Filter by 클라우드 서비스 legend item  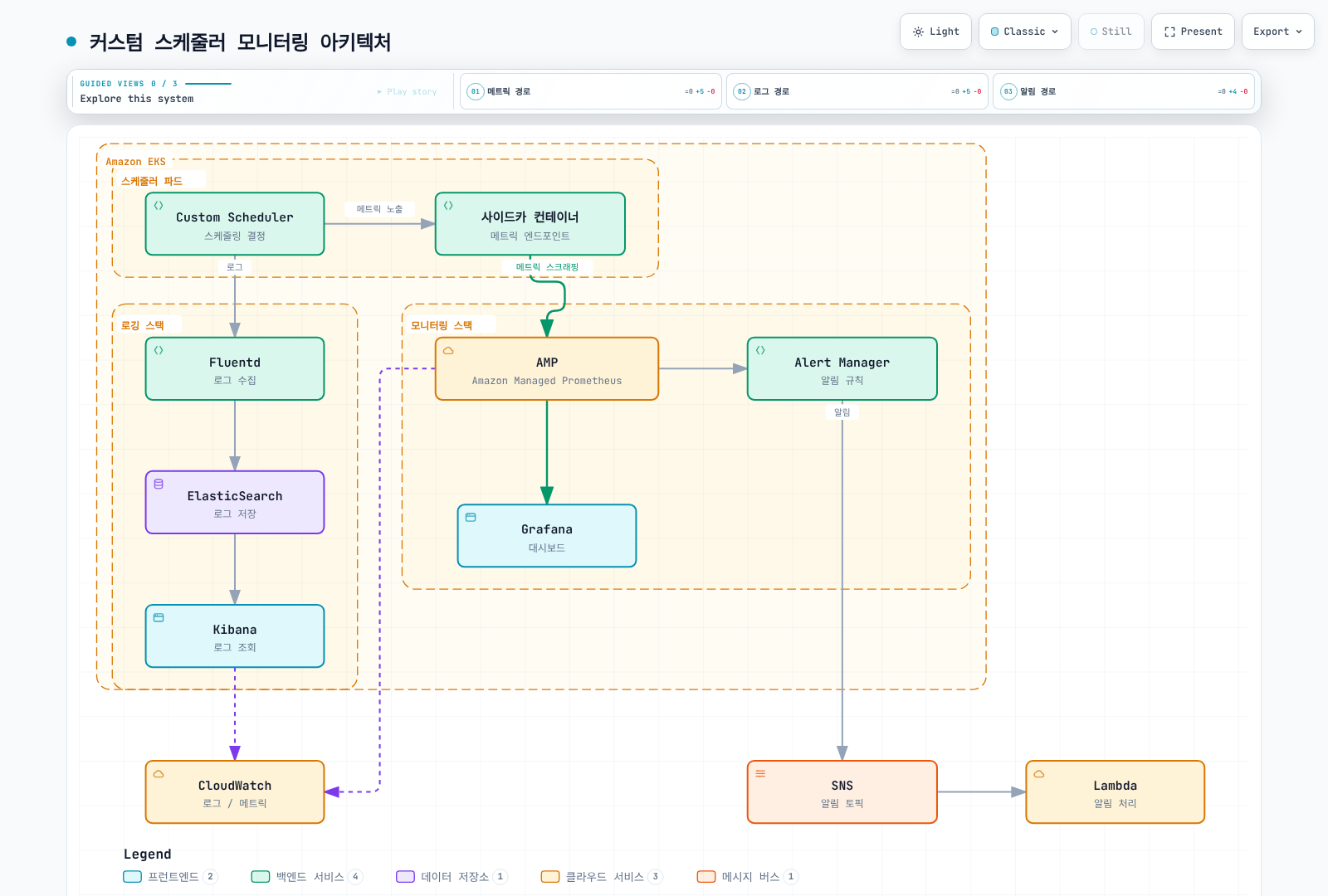click(x=602, y=877)
